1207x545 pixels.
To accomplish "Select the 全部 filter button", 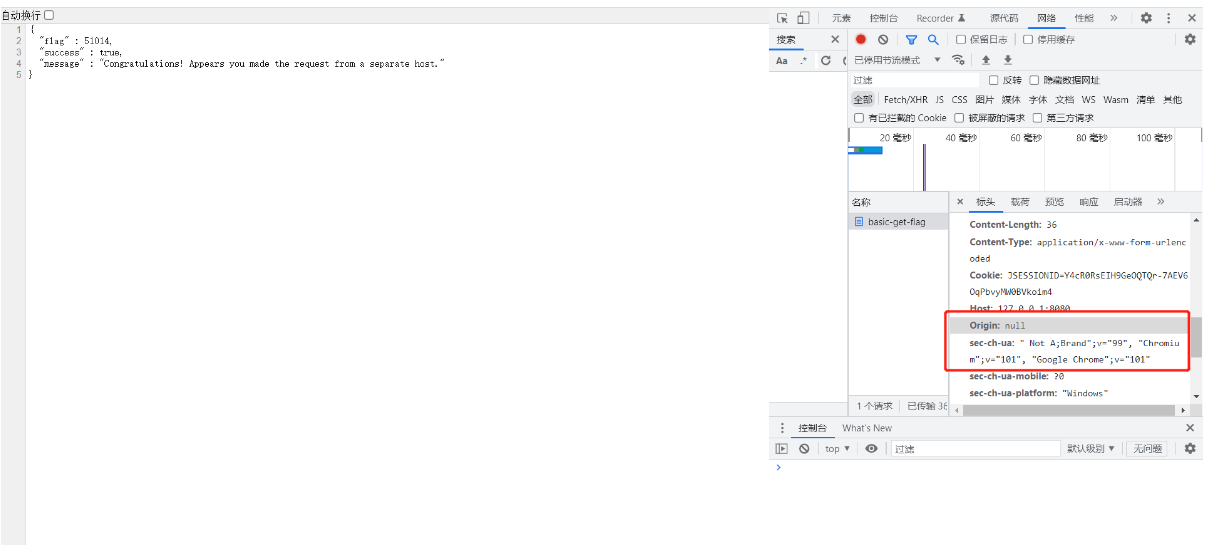I will pos(863,99).
